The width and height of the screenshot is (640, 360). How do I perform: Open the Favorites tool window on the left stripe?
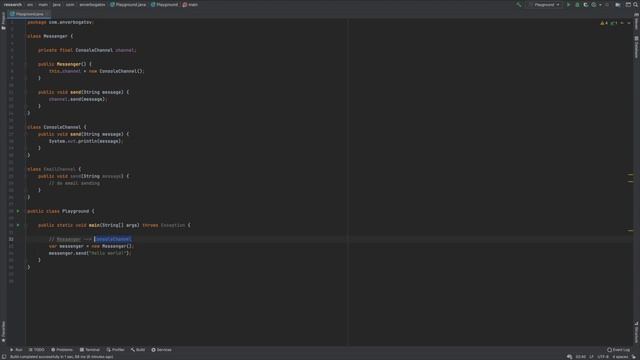tap(4, 331)
